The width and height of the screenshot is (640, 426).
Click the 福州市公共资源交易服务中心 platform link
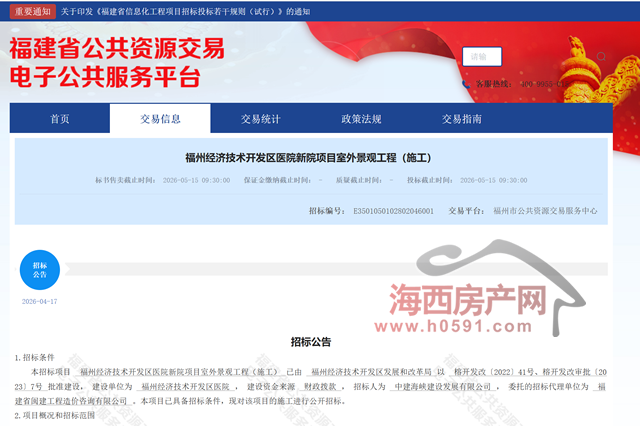[x=545, y=212]
